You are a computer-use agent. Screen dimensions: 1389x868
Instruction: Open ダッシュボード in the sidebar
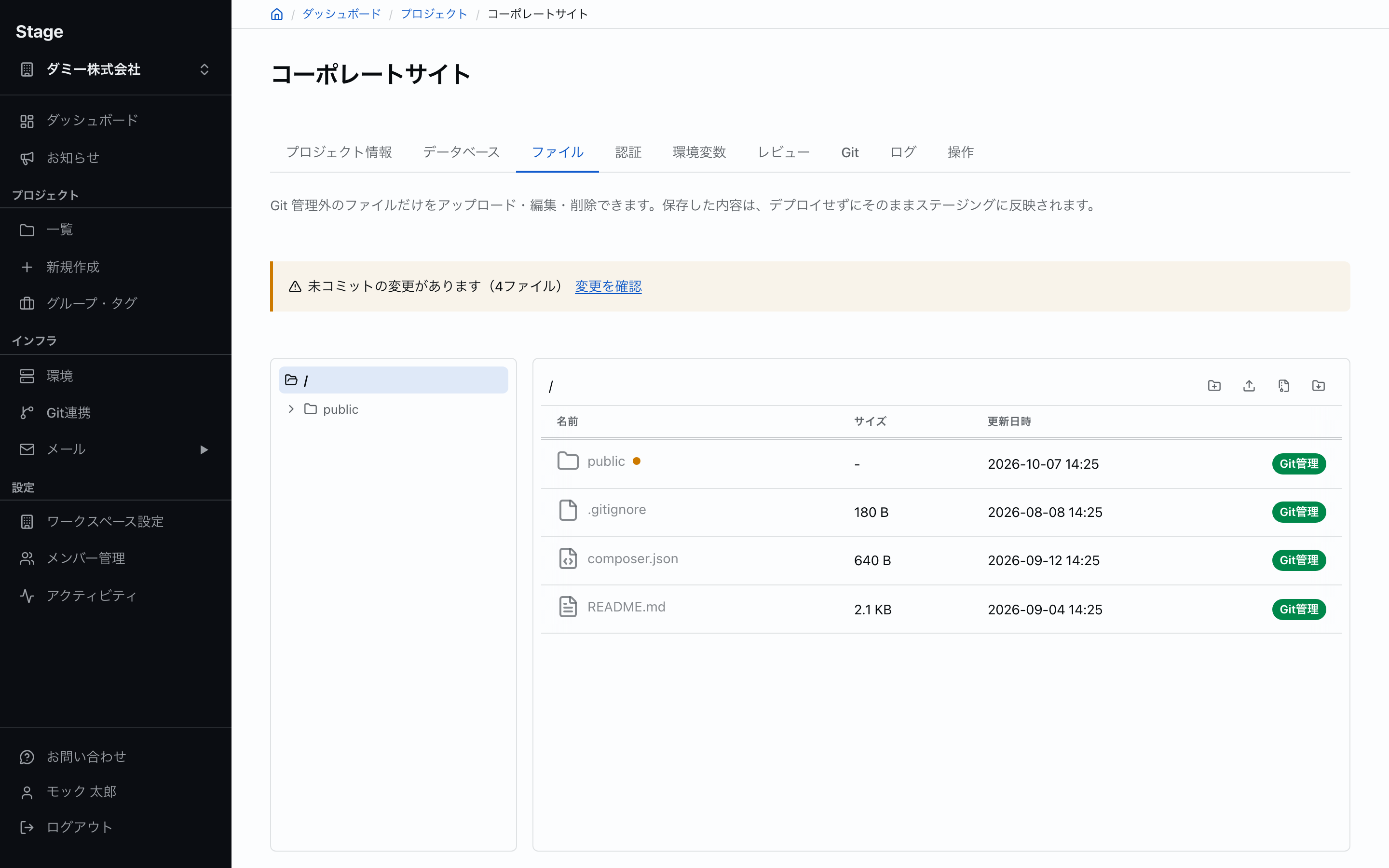[x=115, y=121]
